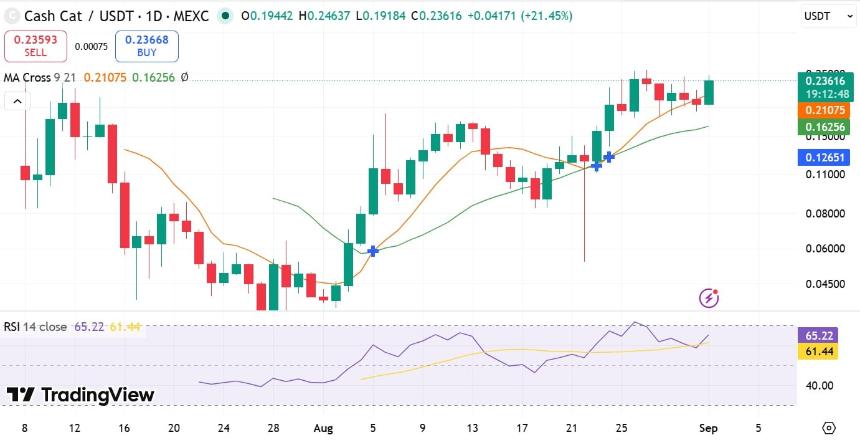860x440 pixels.
Task: Open chart settings gear icon
Action: coord(829,427)
